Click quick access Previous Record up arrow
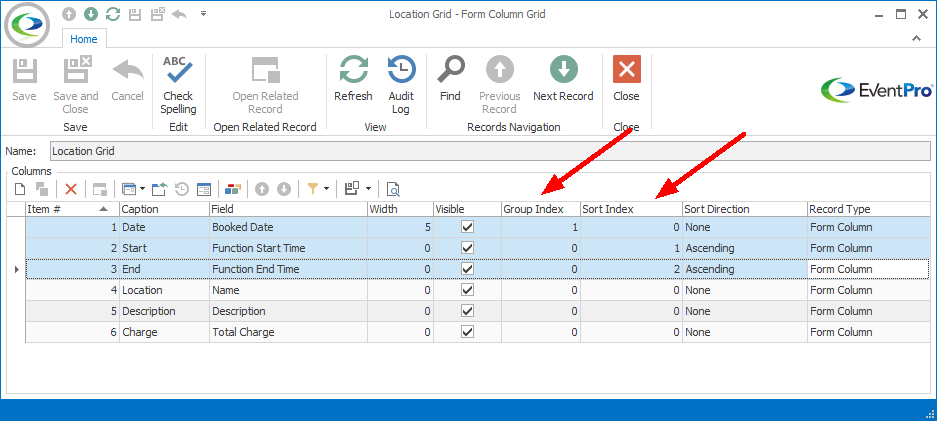The width and height of the screenshot is (937, 421). tap(69, 14)
